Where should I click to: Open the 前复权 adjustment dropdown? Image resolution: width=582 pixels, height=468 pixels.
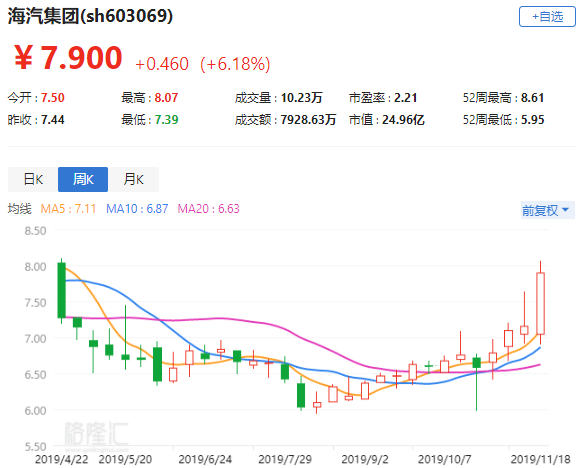(547, 210)
